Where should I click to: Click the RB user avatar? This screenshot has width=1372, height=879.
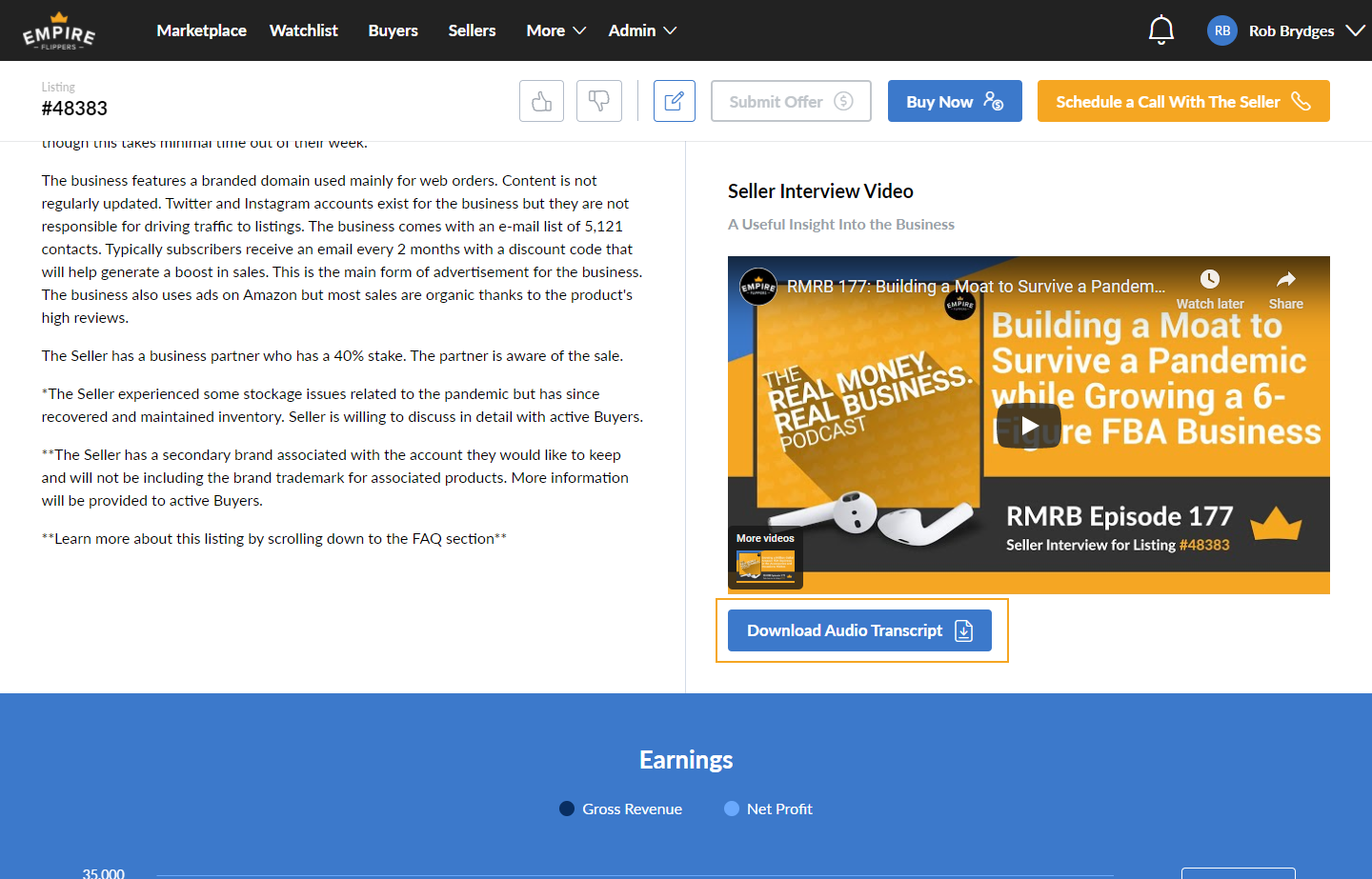[x=1222, y=30]
